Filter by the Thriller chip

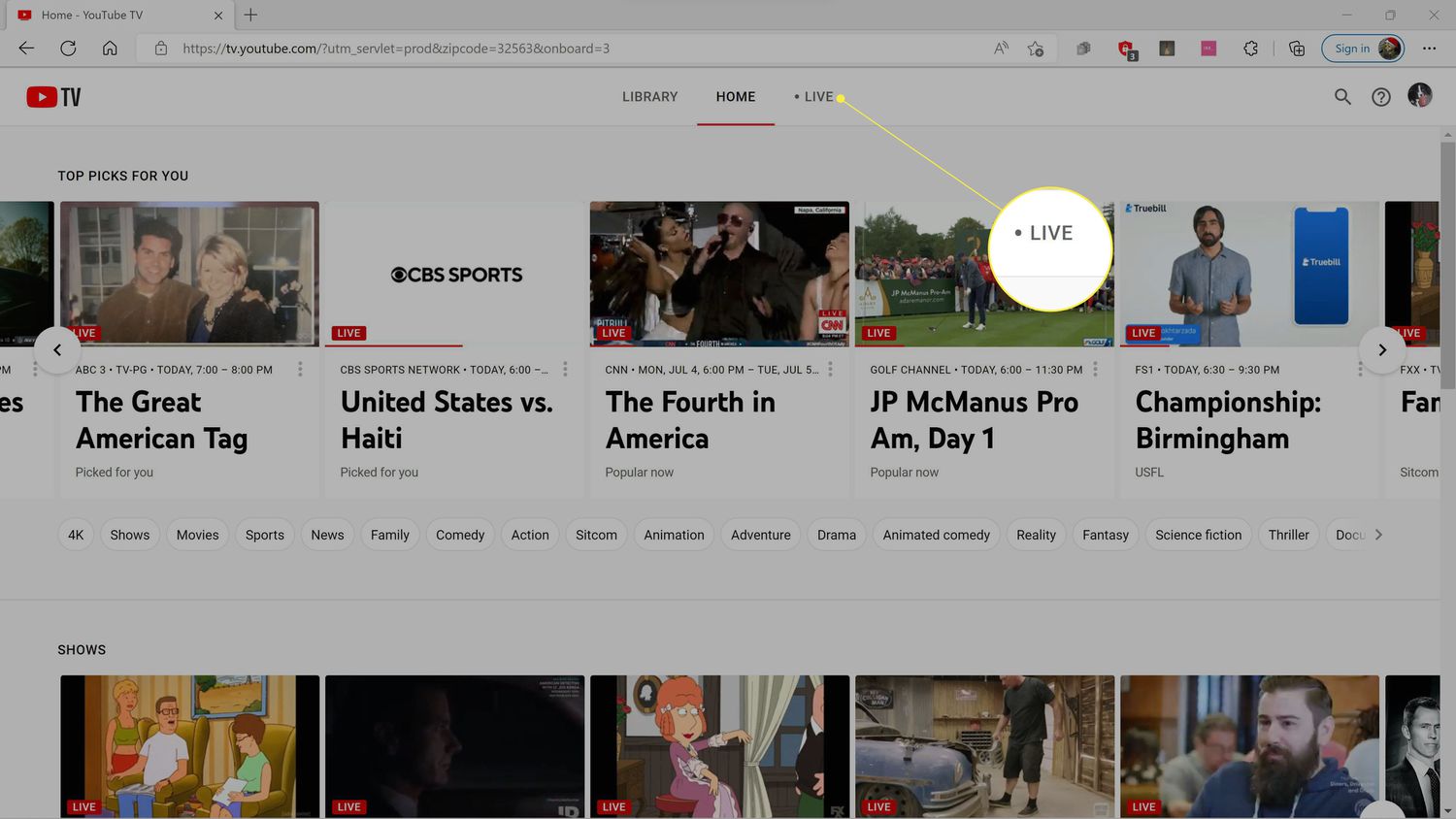point(1289,535)
